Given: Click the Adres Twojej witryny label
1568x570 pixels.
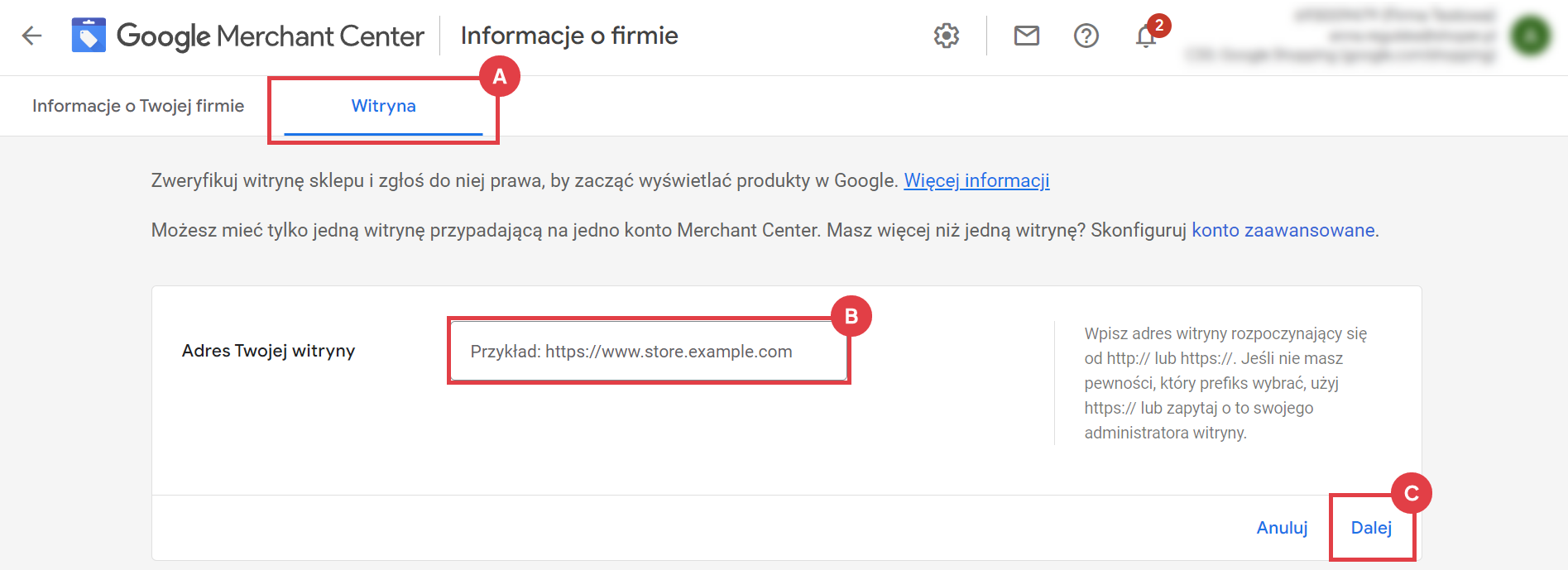Looking at the screenshot, I should pos(268,351).
